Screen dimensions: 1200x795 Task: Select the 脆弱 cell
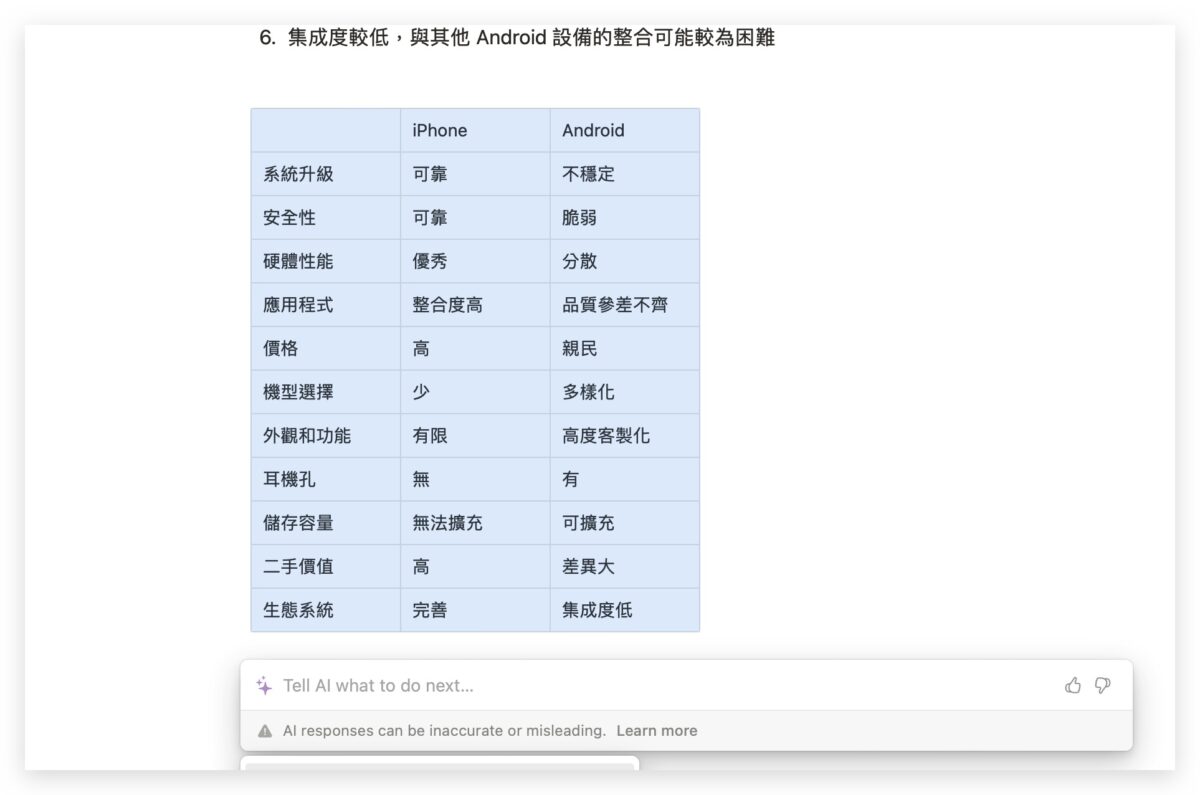point(625,218)
